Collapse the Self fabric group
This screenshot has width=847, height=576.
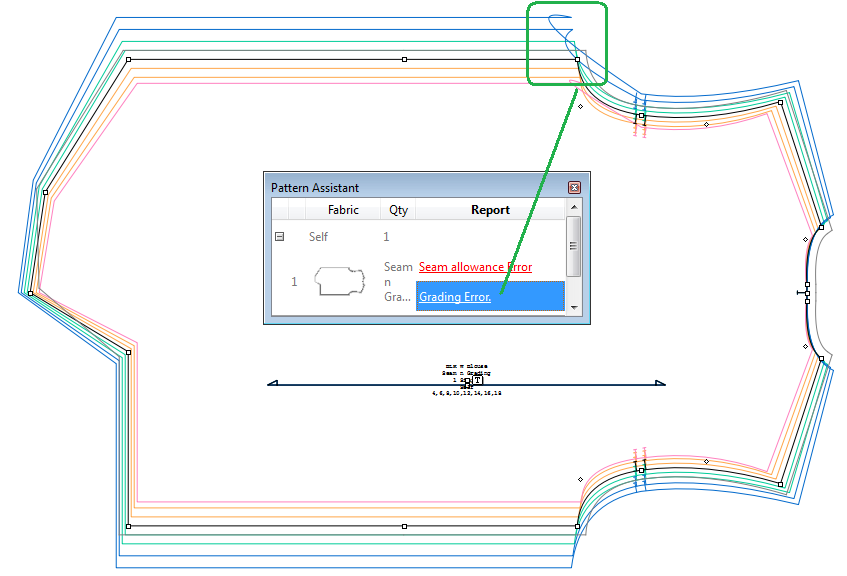(280, 237)
